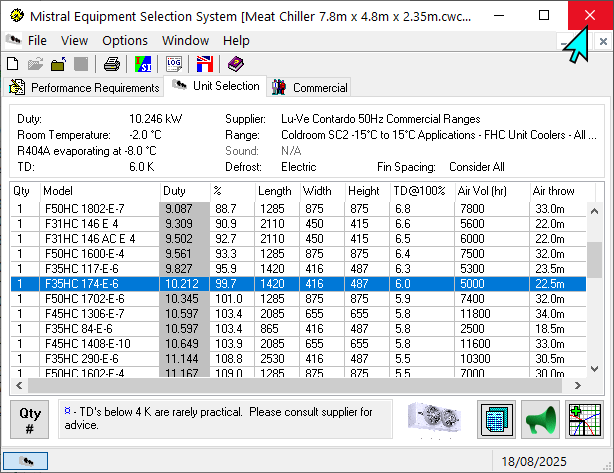Click the Air throw column header
The width and height of the screenshot is (614, 473).
[562, 191]
